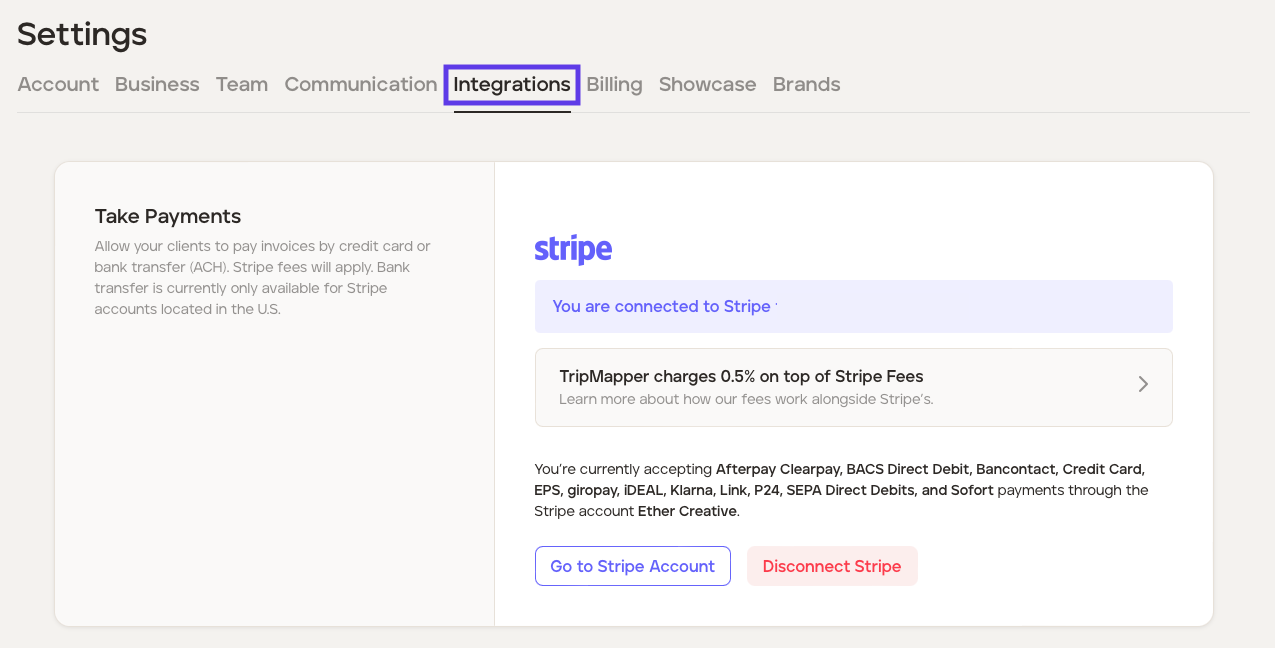The image size is (1275, 648).
Task: Click Learn more about fees text
Action: 745,400
